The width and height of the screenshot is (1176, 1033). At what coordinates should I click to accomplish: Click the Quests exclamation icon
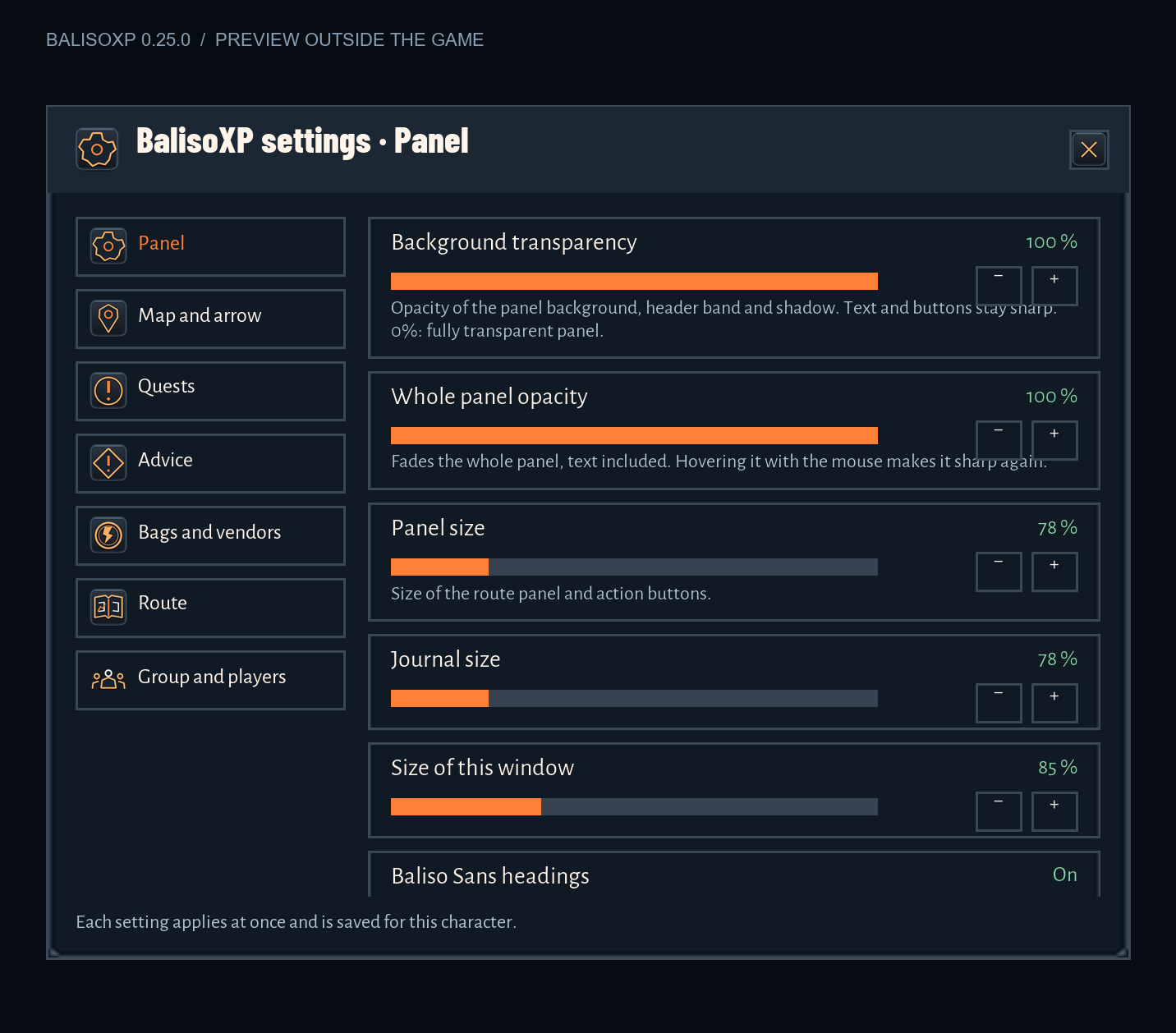pos(108,390)
